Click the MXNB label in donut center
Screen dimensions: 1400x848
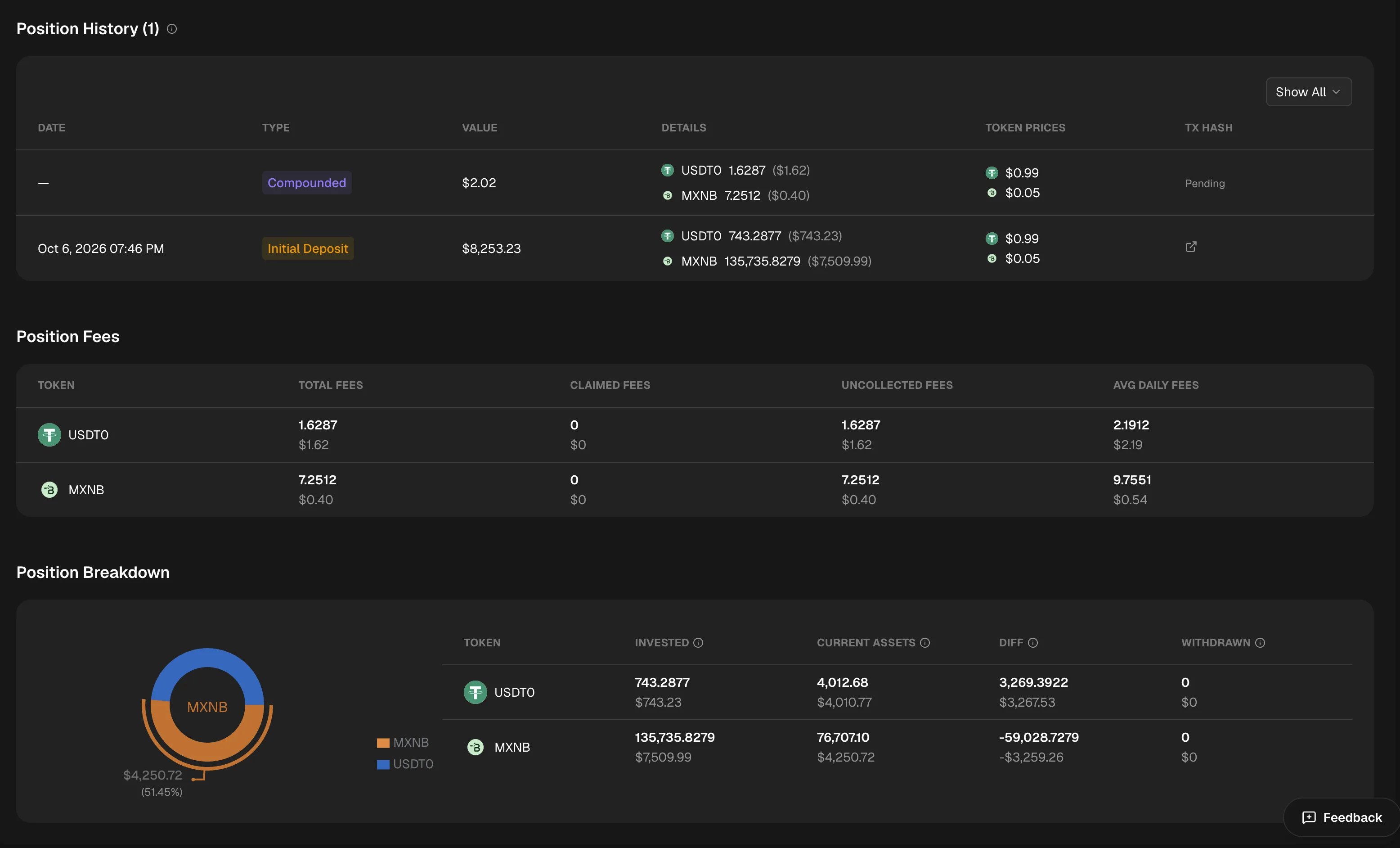[x=207, y=707]
